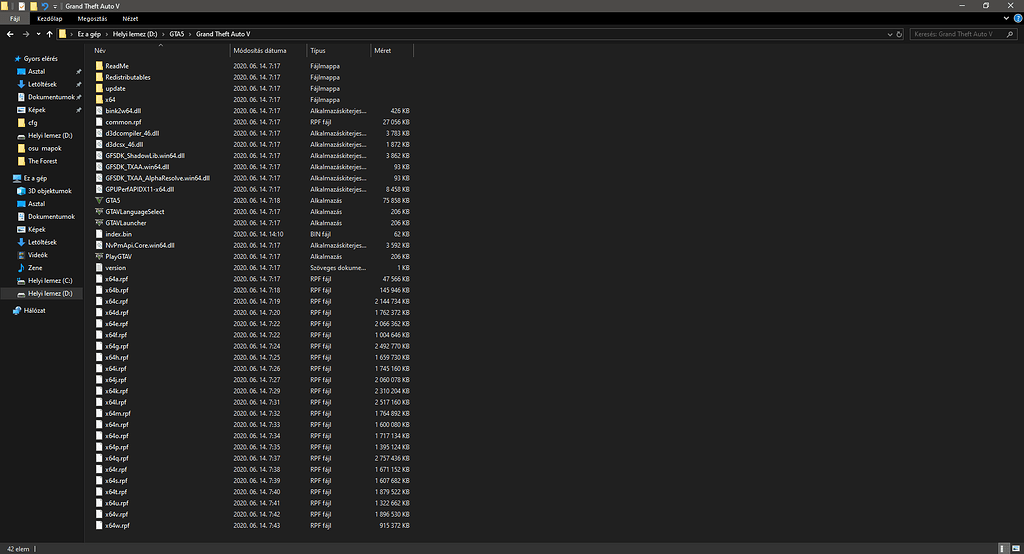Open Help via the blue question mark icon
This screenshot has width=1024, height=554.
pyautogui.click(x=1017, y=18)
